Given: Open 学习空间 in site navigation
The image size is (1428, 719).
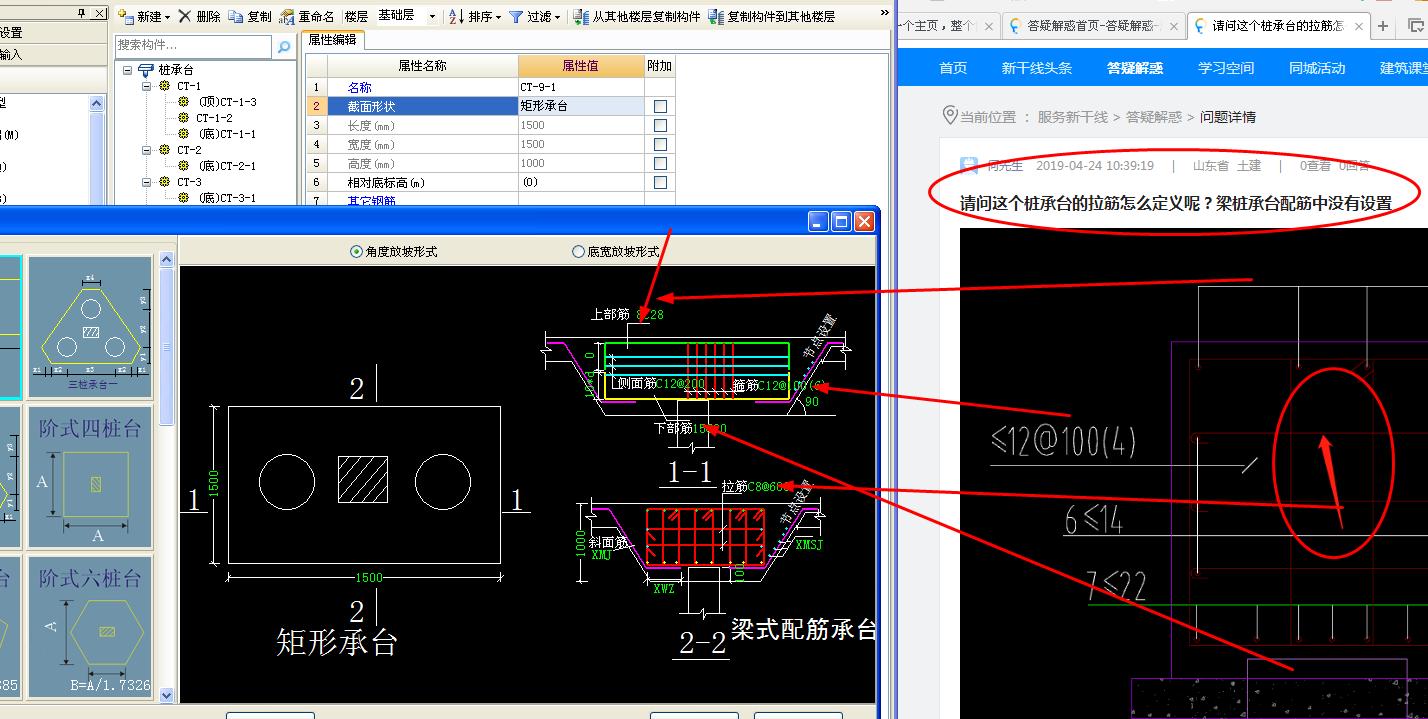Looking at the screenshot, I should 1226,68.
